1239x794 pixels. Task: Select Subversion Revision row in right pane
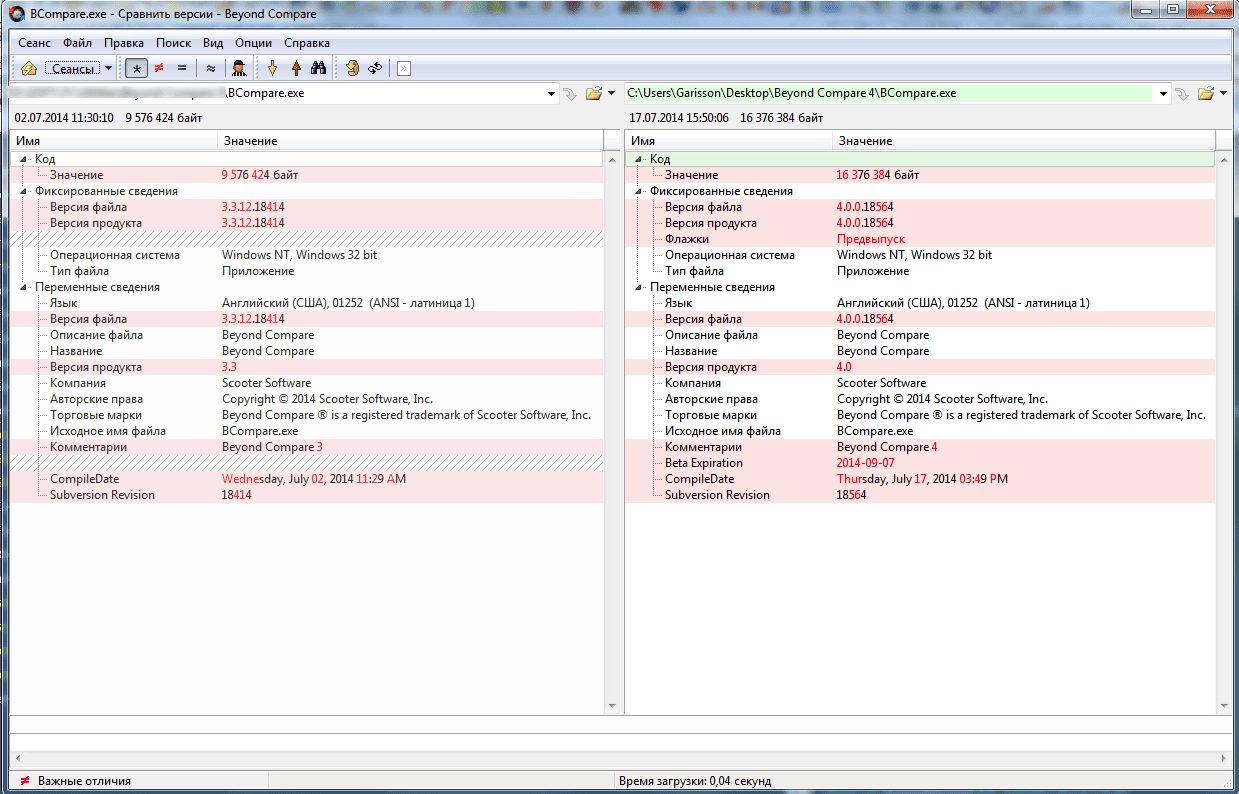(x=920, y=495)
